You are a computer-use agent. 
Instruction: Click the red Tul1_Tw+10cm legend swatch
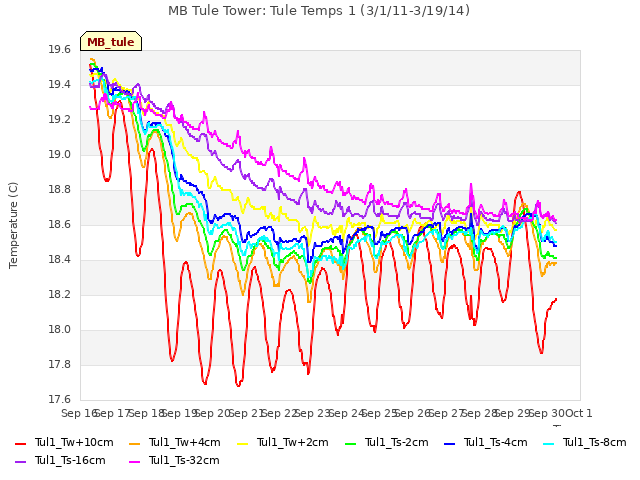click(x=20, y=444)
